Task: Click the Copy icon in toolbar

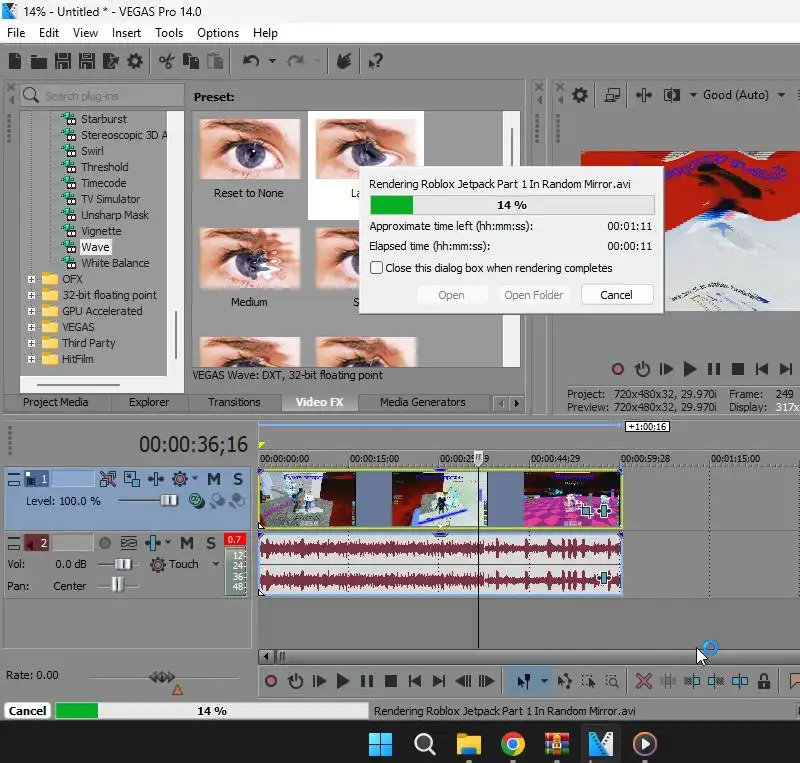Action: click(x=191, y=61)
